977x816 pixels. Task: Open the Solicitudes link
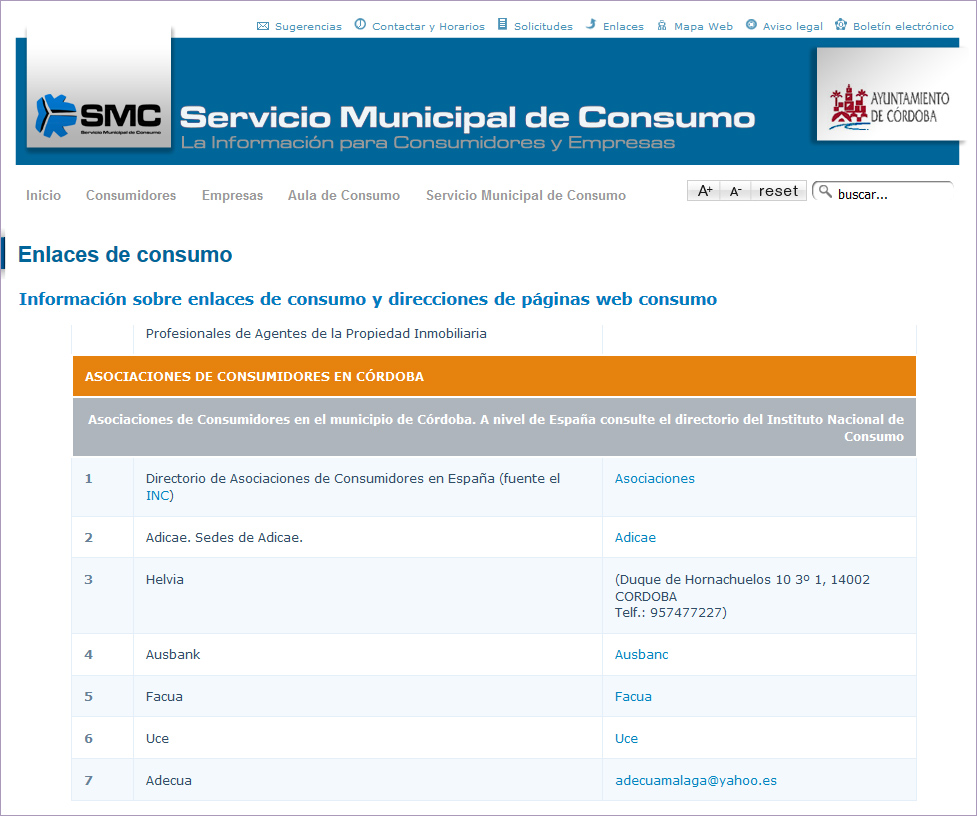click(x=543, y=27)
